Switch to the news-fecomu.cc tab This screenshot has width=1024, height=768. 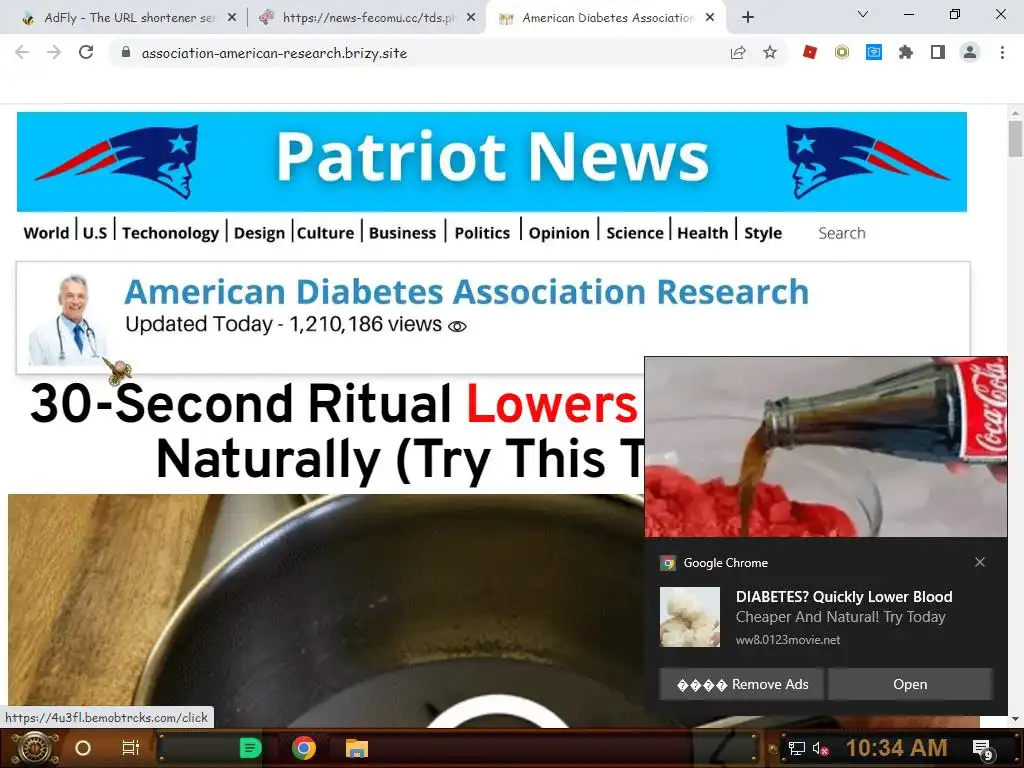pos(367,18)
